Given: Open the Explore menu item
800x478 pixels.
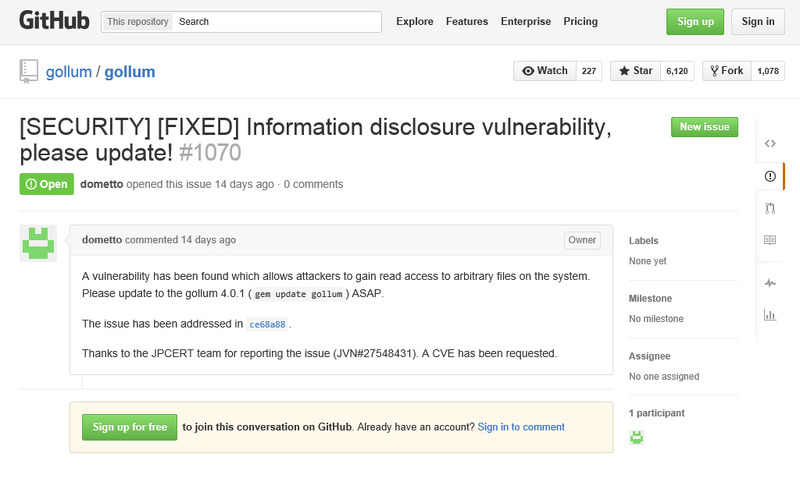Looking at the screenshot, I should tap(415, 22).
